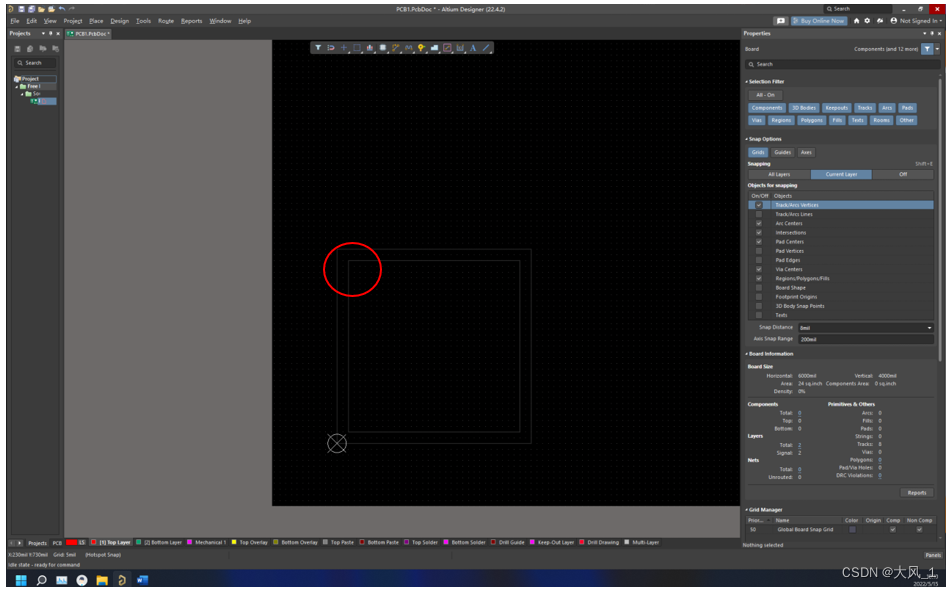This screenshot has width=952, height=589.
Task: Toggle the Track/Arcs Vertices snapping checkbox
Action: tap(758, 205)
